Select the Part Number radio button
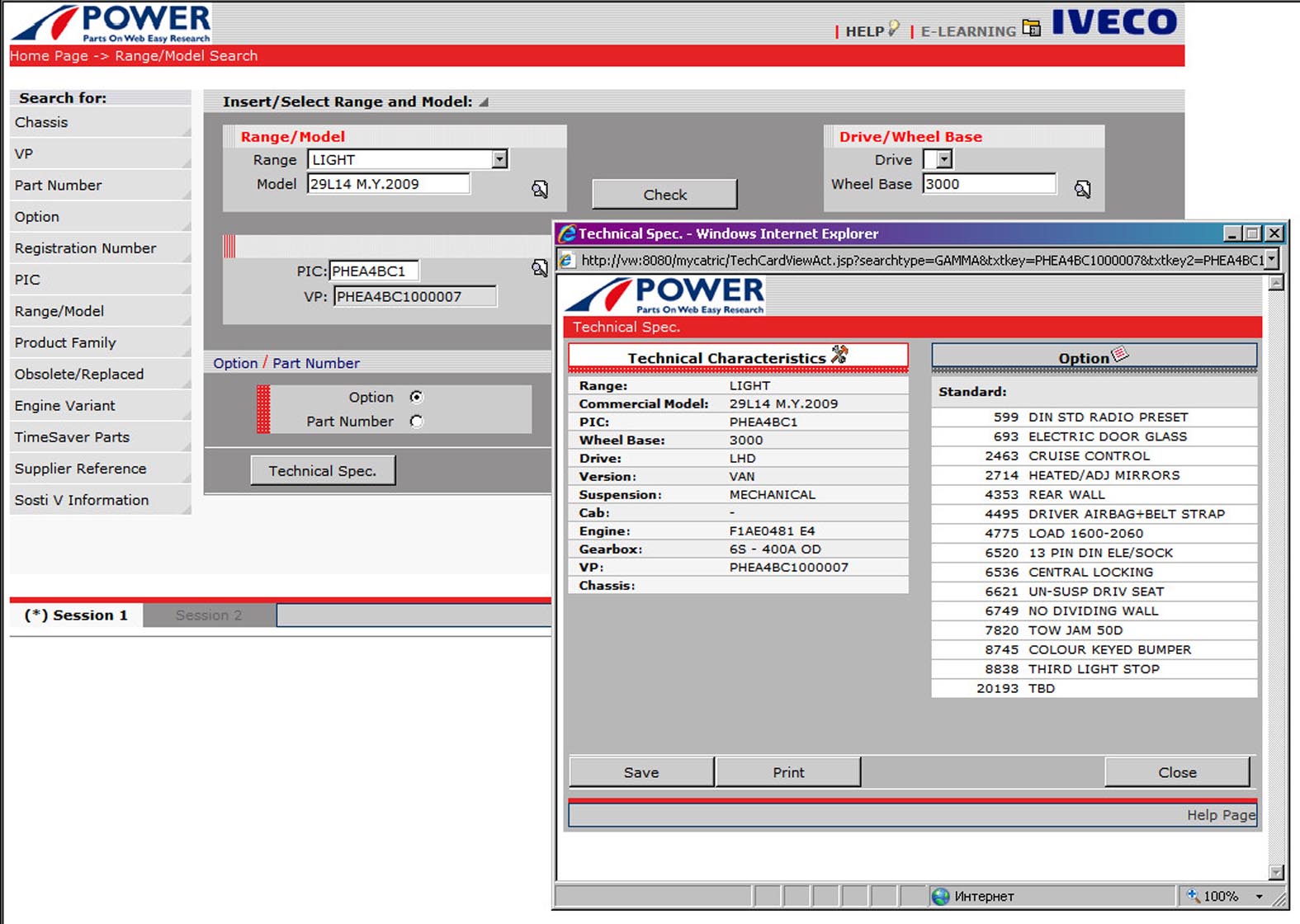Viewport: 1300px width, 924px height. (417, 422)
